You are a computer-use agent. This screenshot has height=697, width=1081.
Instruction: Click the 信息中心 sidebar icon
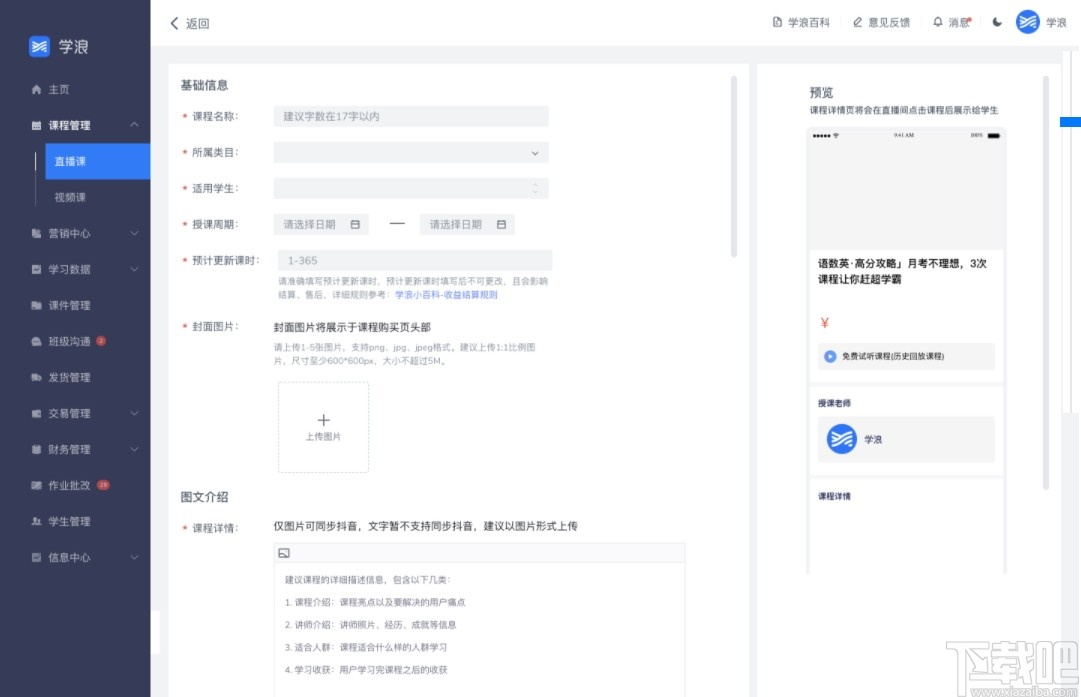pyautogui.click(x=37, y=557)
